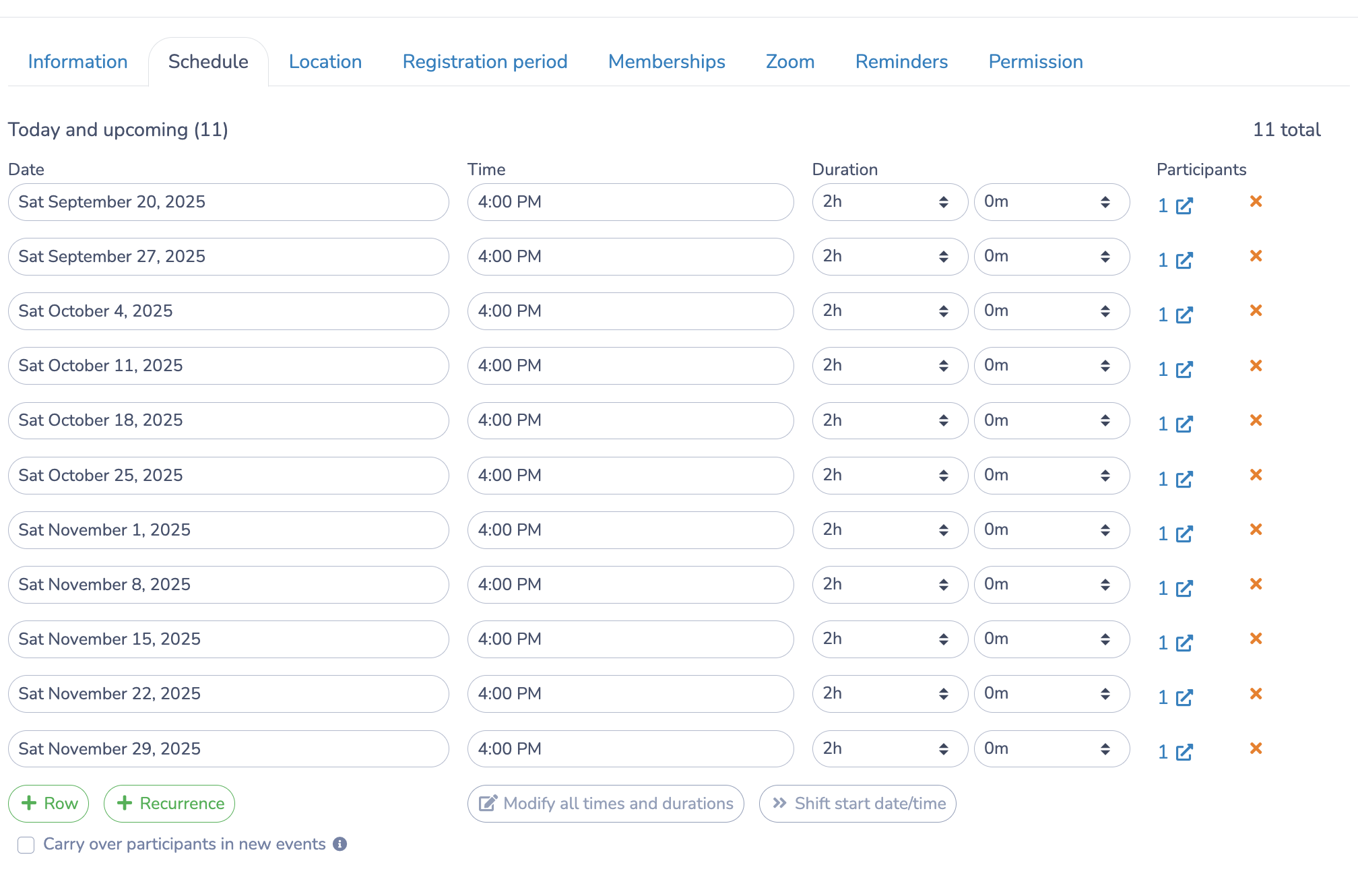Open minutes duration dropdown for October 18
This screenshot has width=1358, height=896.
tap(1051, 420)
